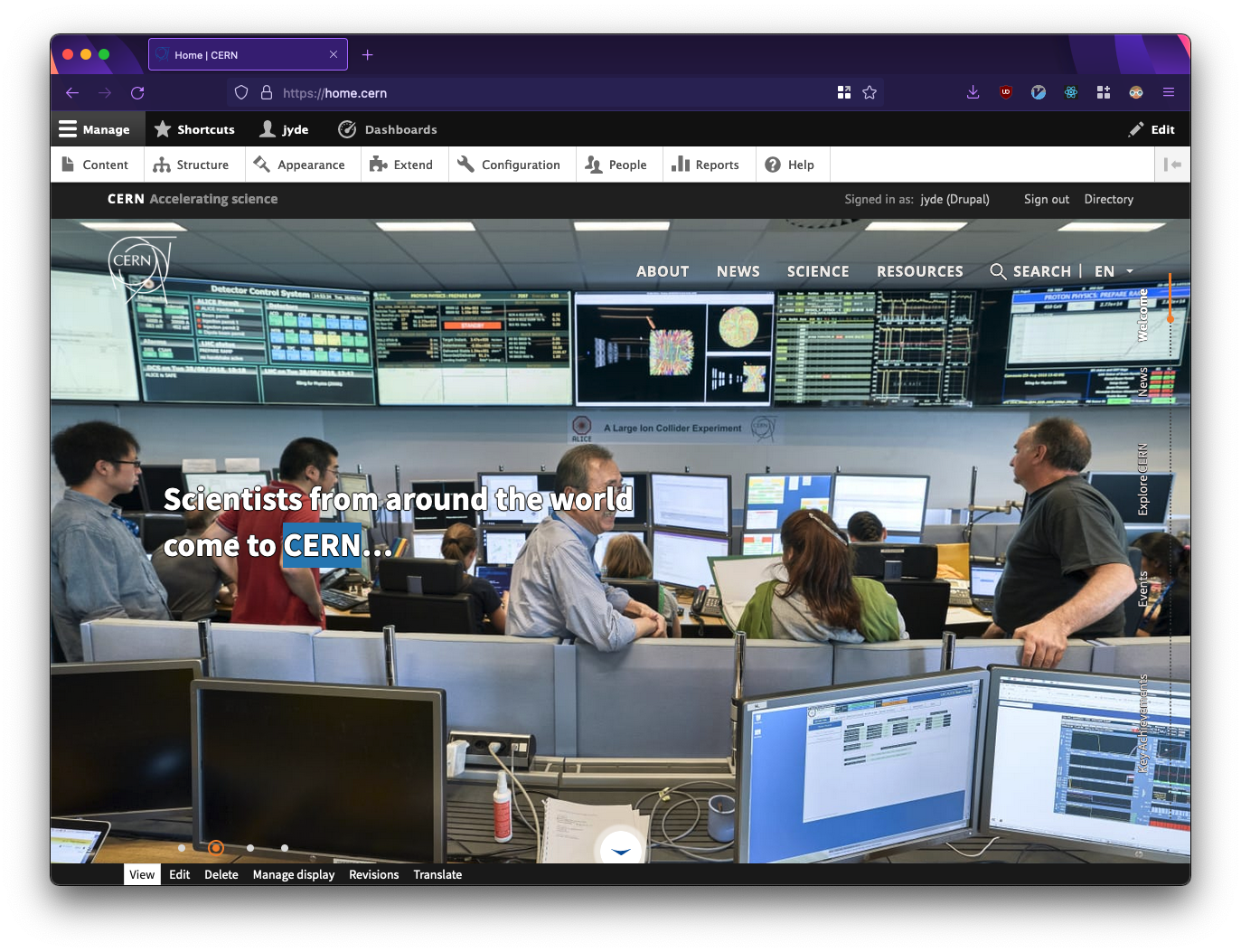
Task: Select the fourth carousel slide dot
Action: 285,848
